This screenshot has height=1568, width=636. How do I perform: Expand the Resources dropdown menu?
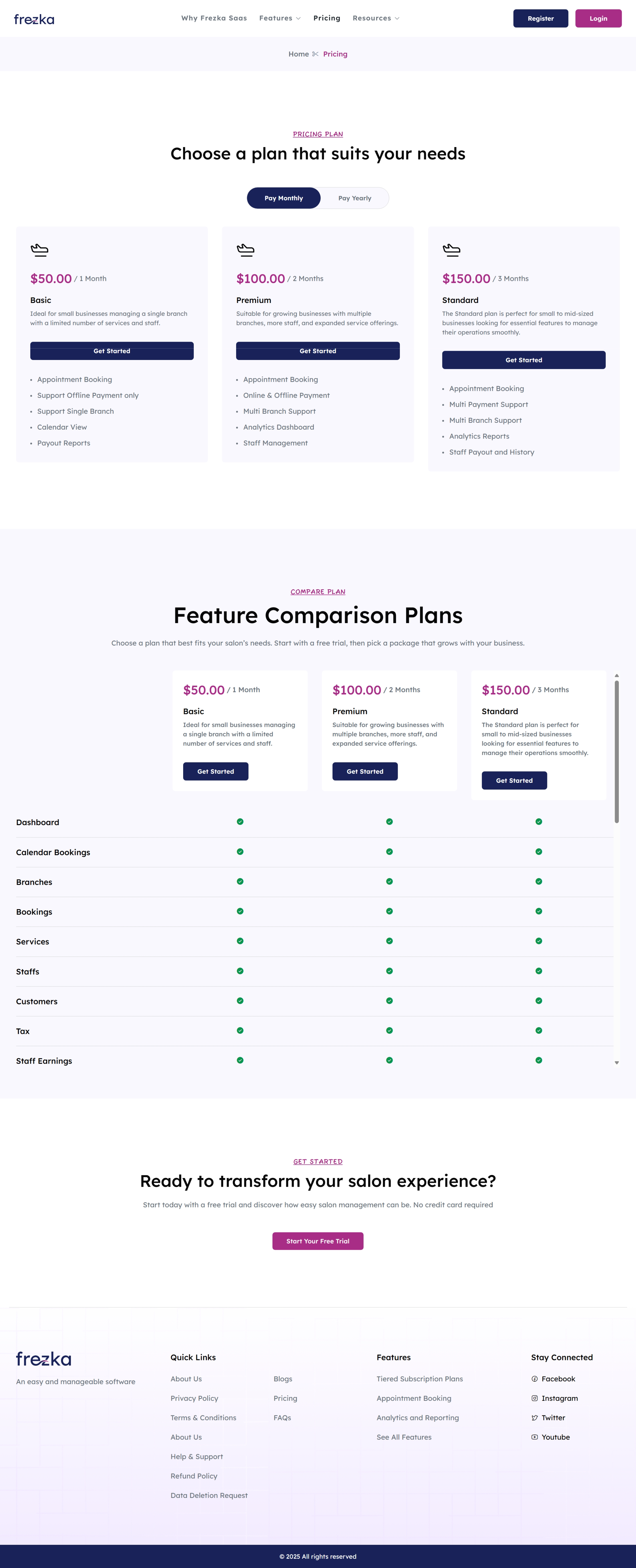(x=376, y=18)
